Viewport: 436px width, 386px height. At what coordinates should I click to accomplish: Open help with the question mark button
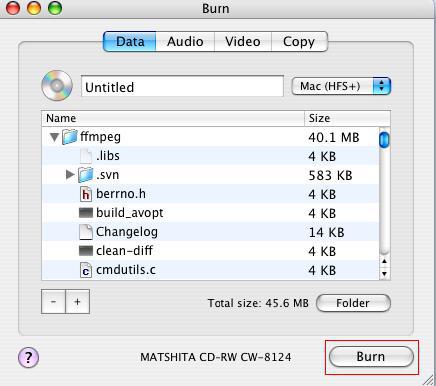coord(28,357)
